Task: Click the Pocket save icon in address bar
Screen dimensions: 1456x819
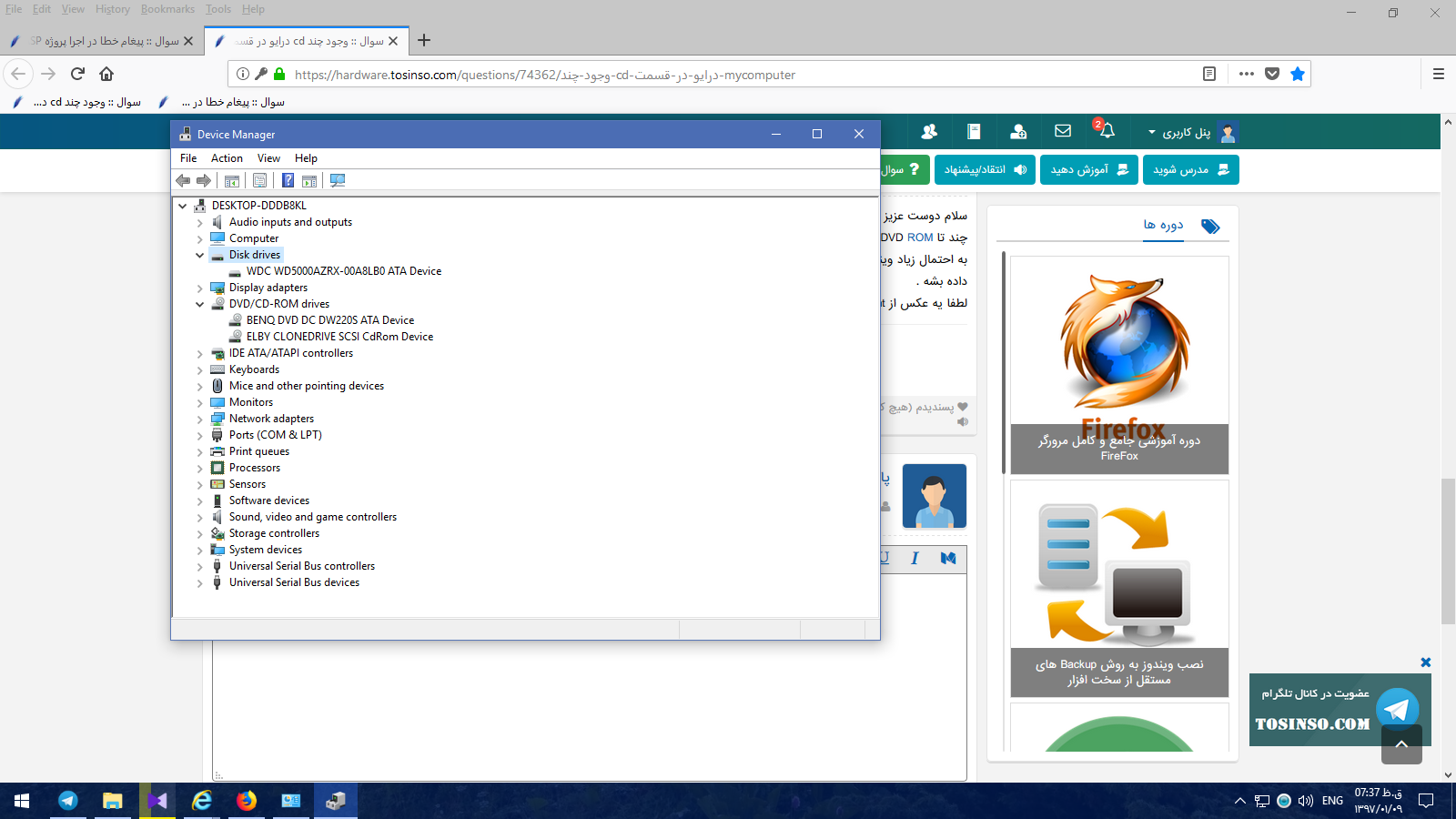Action: pyautogui.click(x=1272, y=74)
